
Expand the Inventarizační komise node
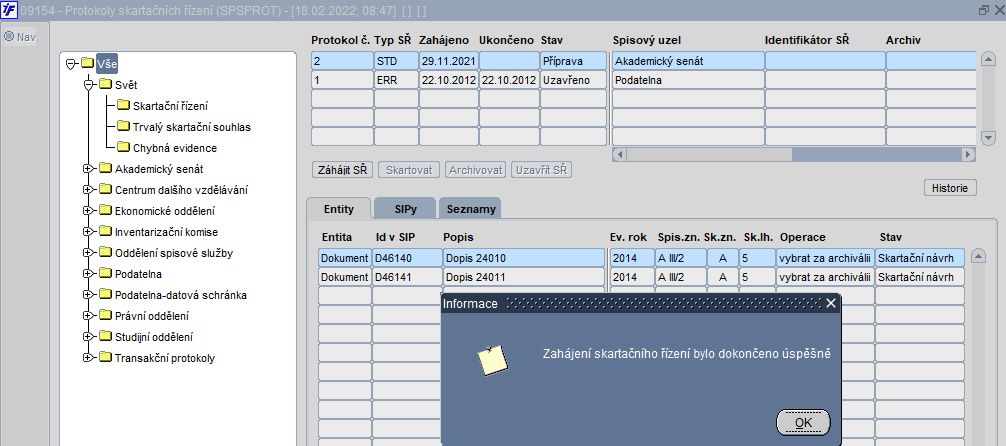88,232
